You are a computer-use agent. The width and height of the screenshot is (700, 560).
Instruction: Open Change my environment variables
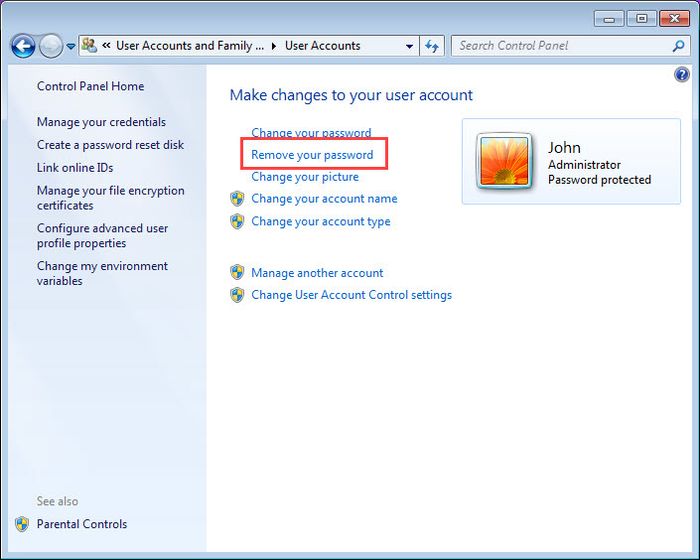pyautogui.click(x=102, y=273)
